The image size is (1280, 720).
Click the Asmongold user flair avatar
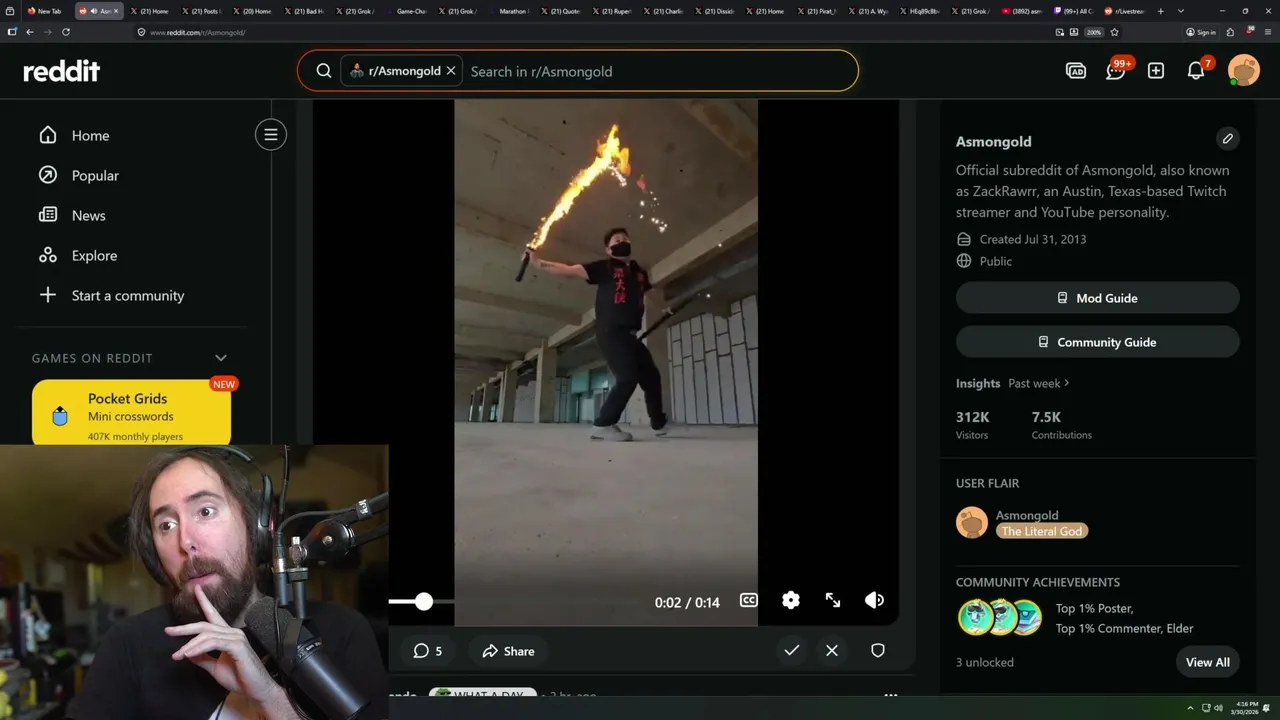coord(972,523)
